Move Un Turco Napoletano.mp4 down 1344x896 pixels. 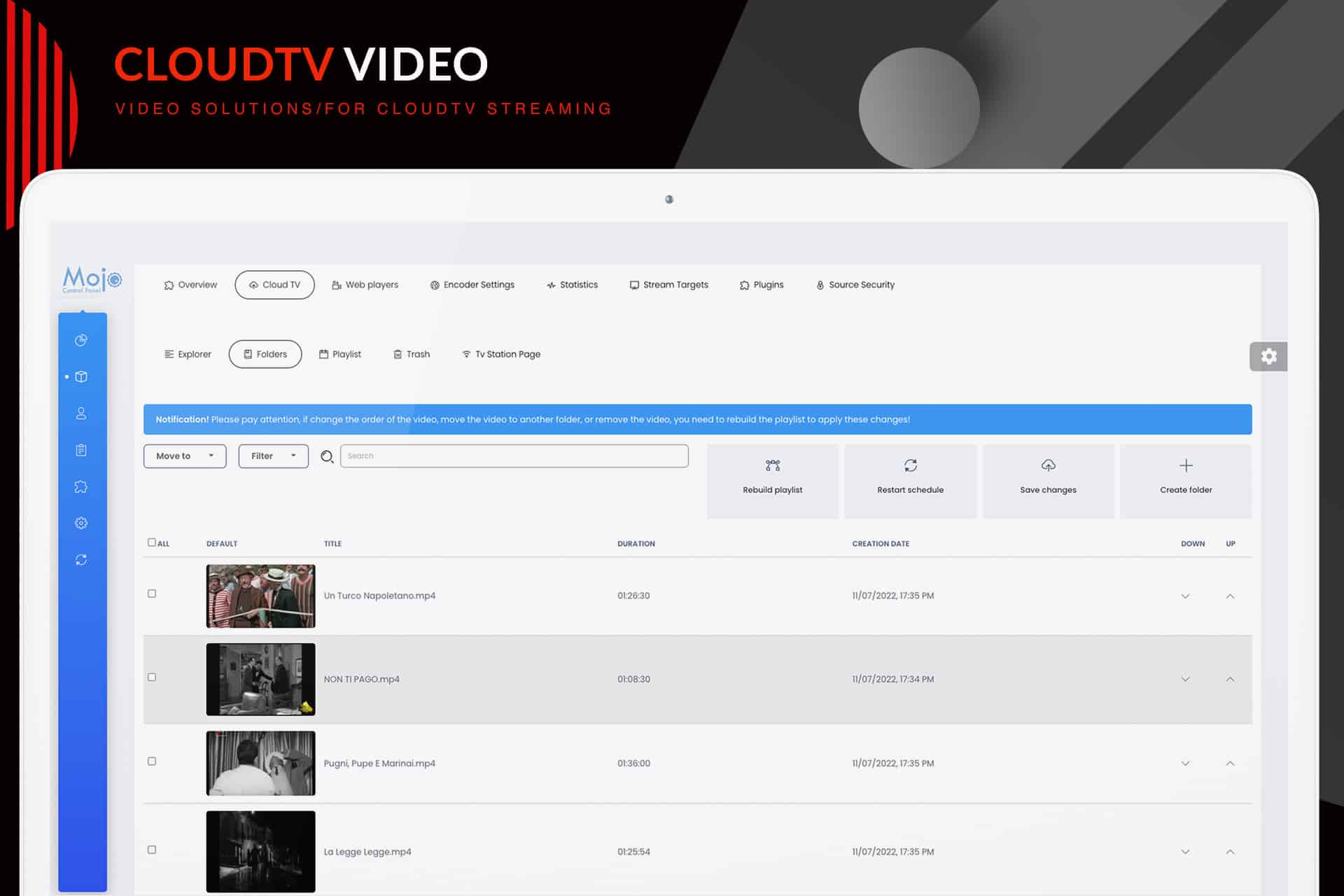coord(1185,596)
